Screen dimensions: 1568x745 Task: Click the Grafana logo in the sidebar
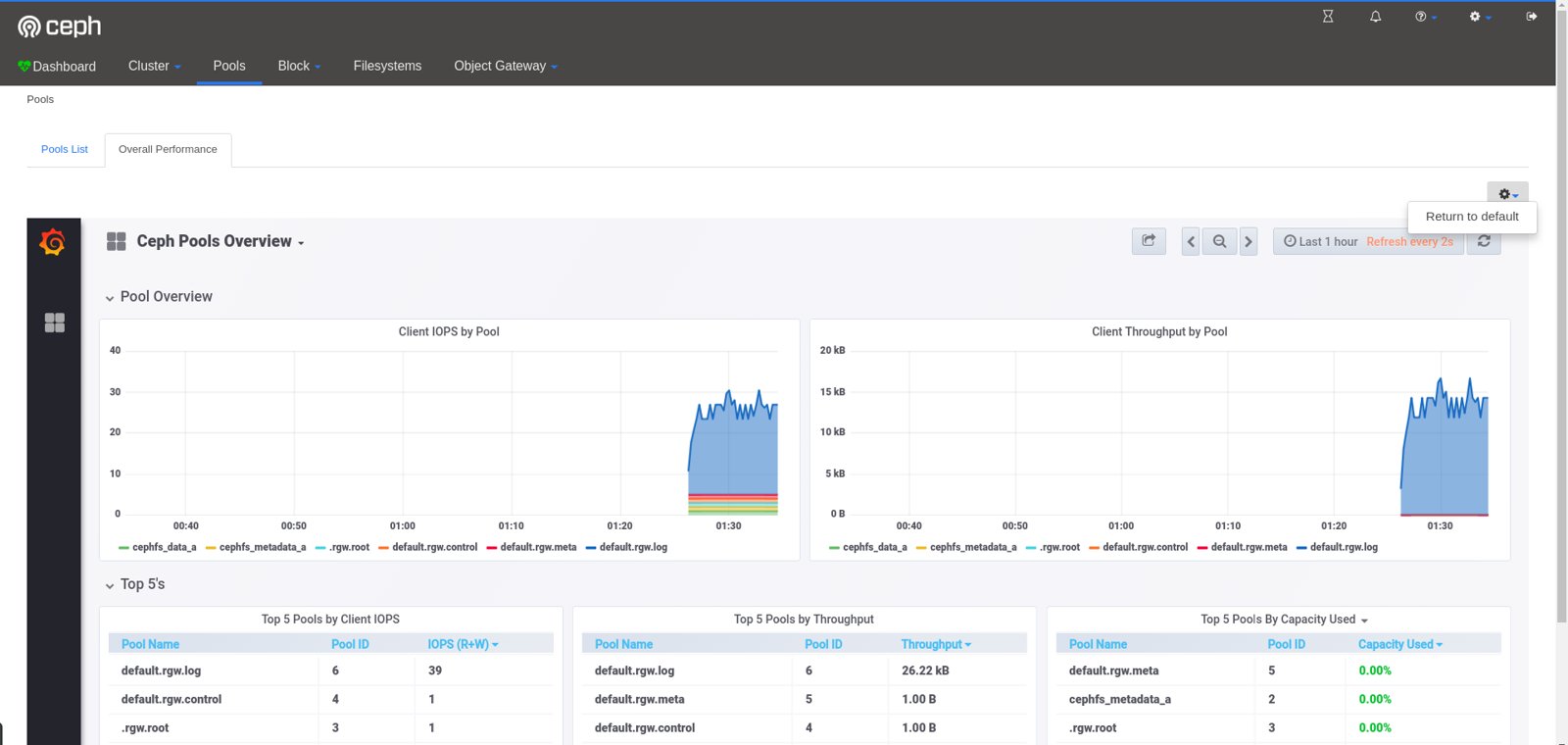click(53, 241)
